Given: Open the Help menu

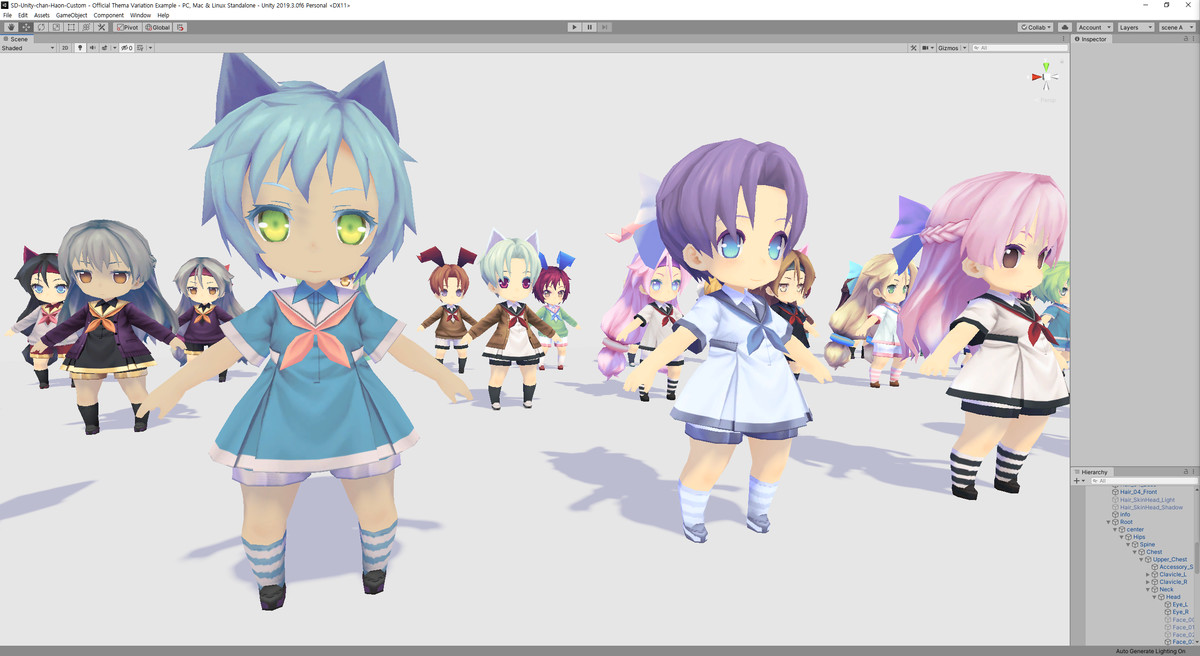Looking at the screenshot, I should click(163, 16).
